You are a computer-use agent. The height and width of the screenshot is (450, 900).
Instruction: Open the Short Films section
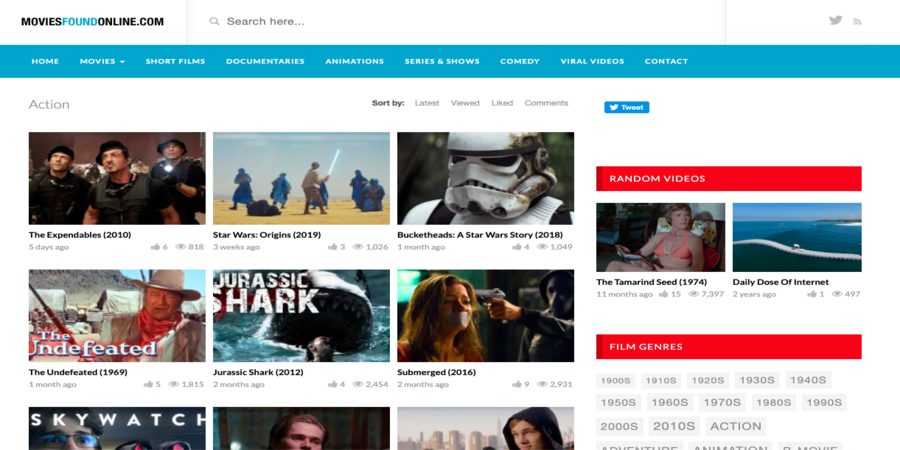pyautogui.click(x=175, y=61)
